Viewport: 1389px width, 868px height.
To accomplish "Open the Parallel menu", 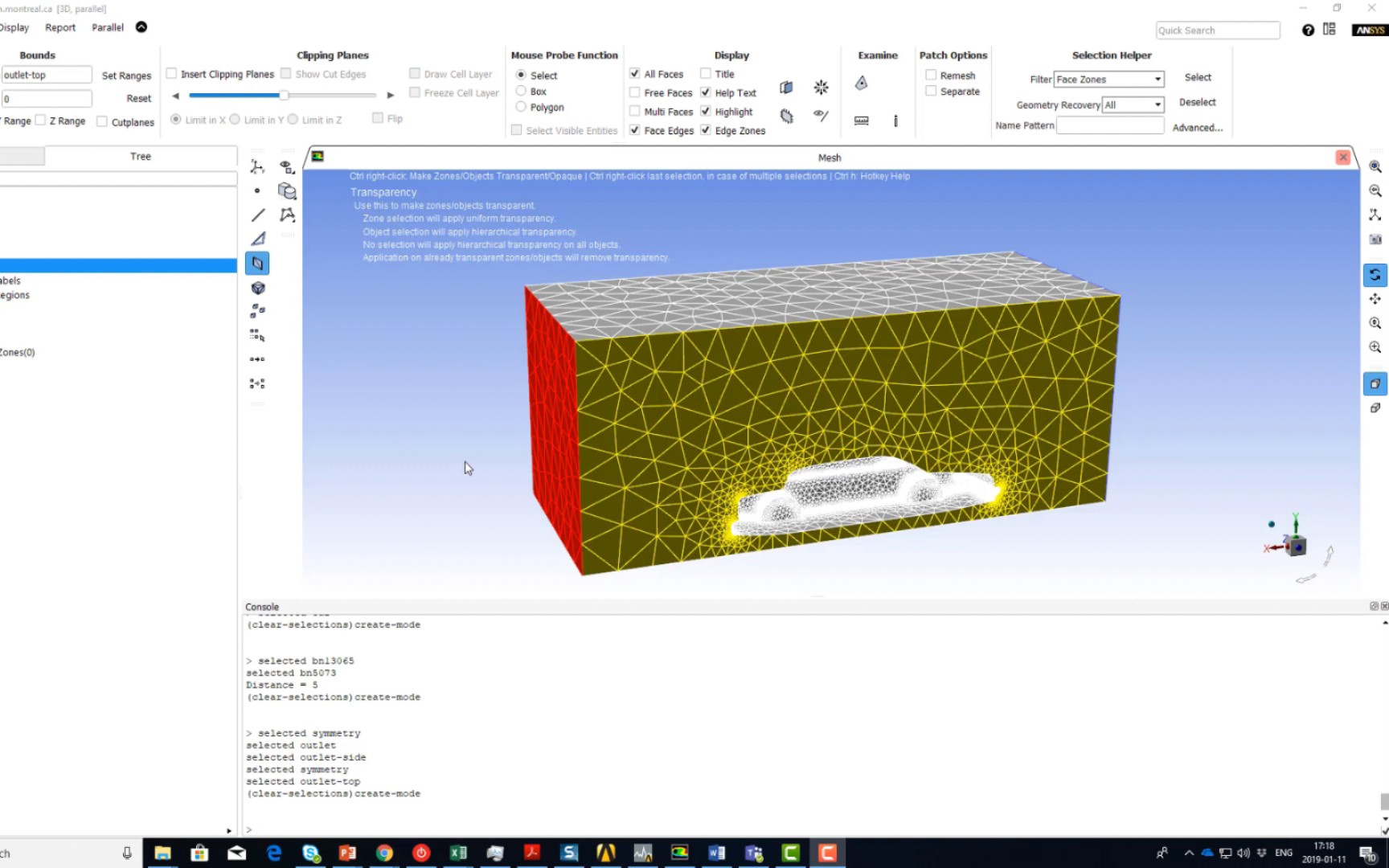I will click(107, 27).
